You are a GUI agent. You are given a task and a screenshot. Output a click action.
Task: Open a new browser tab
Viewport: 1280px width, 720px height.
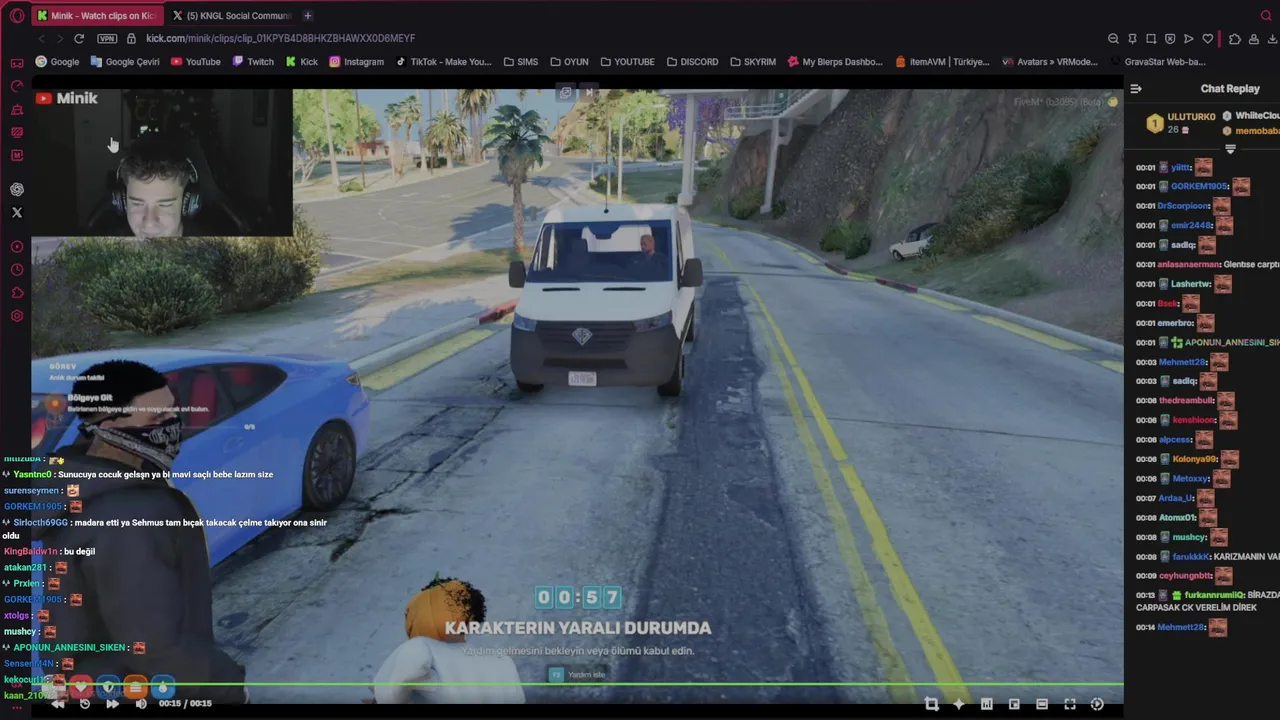click(x=308, y=16)
